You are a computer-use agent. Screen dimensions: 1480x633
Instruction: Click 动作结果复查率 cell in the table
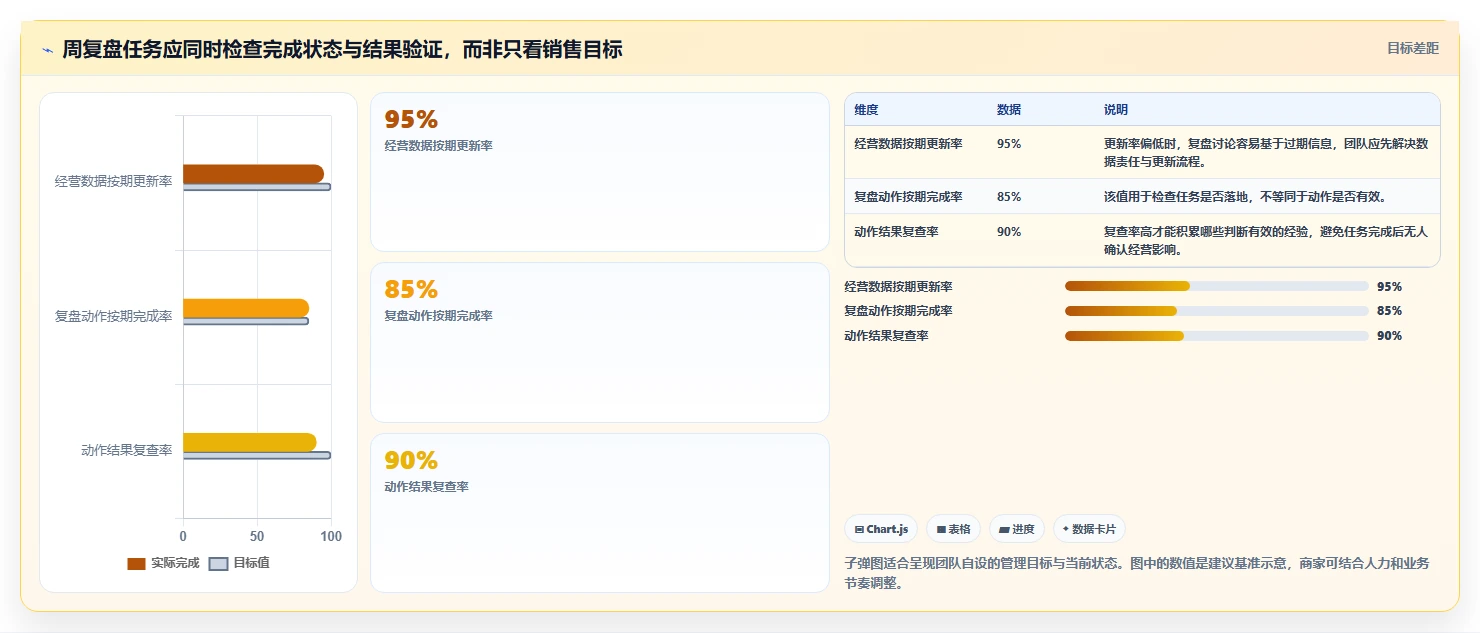coord(897,232)
